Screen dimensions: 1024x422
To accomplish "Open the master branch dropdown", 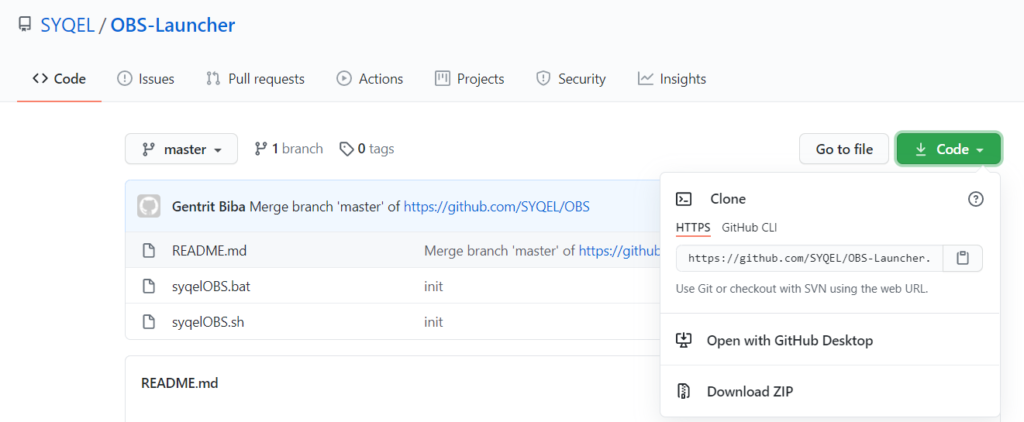I will (182, 149).
